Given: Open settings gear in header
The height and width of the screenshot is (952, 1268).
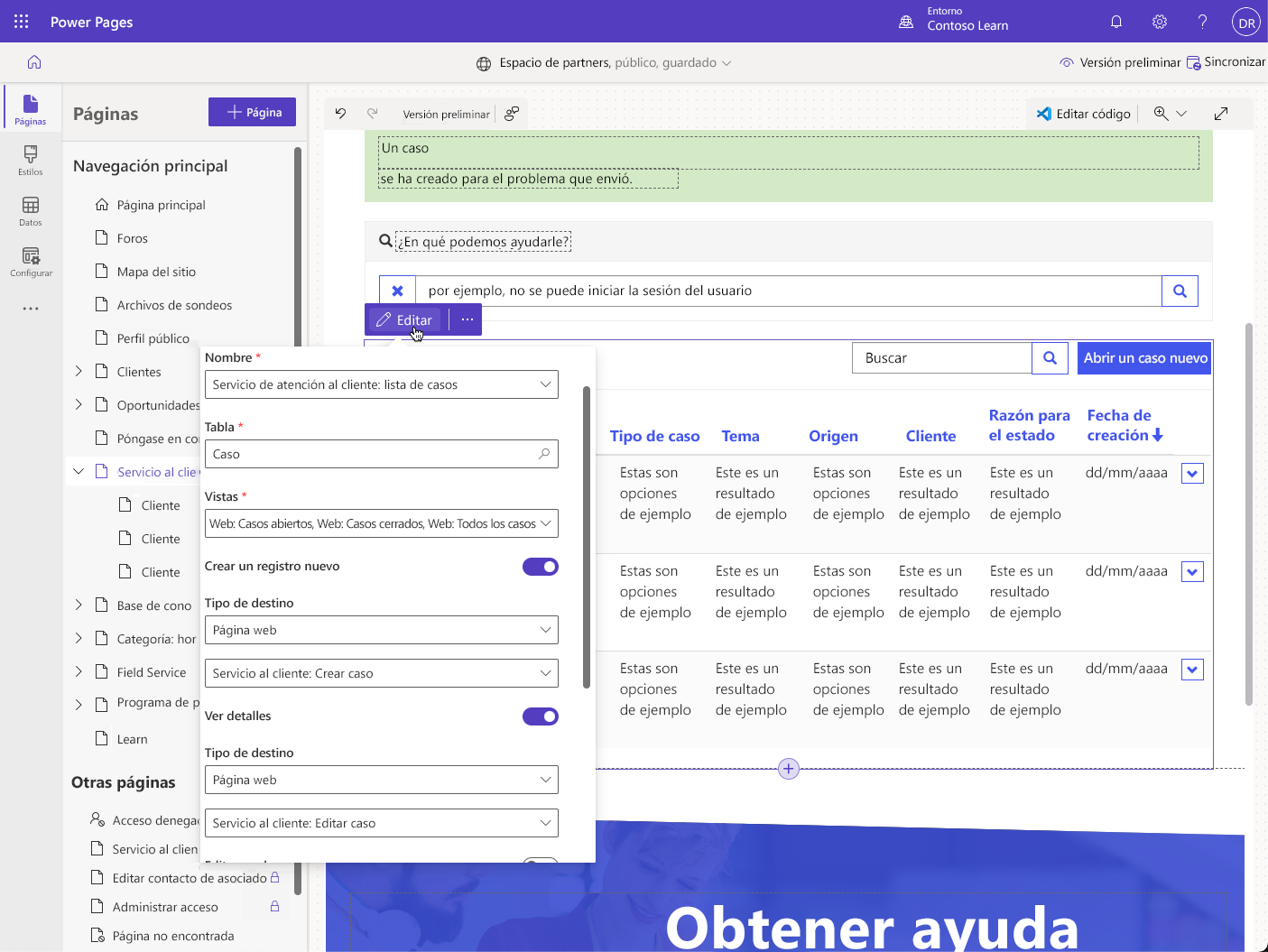Looking at the screenshot, I should click(x=1160, y=22).
